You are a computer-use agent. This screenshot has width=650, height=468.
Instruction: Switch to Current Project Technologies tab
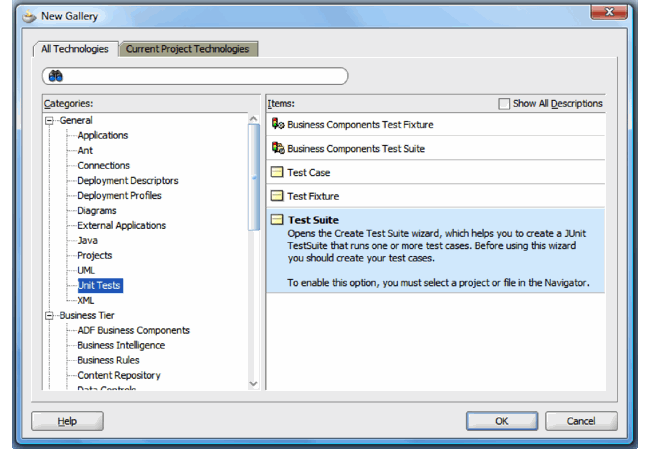pos(188,49)
